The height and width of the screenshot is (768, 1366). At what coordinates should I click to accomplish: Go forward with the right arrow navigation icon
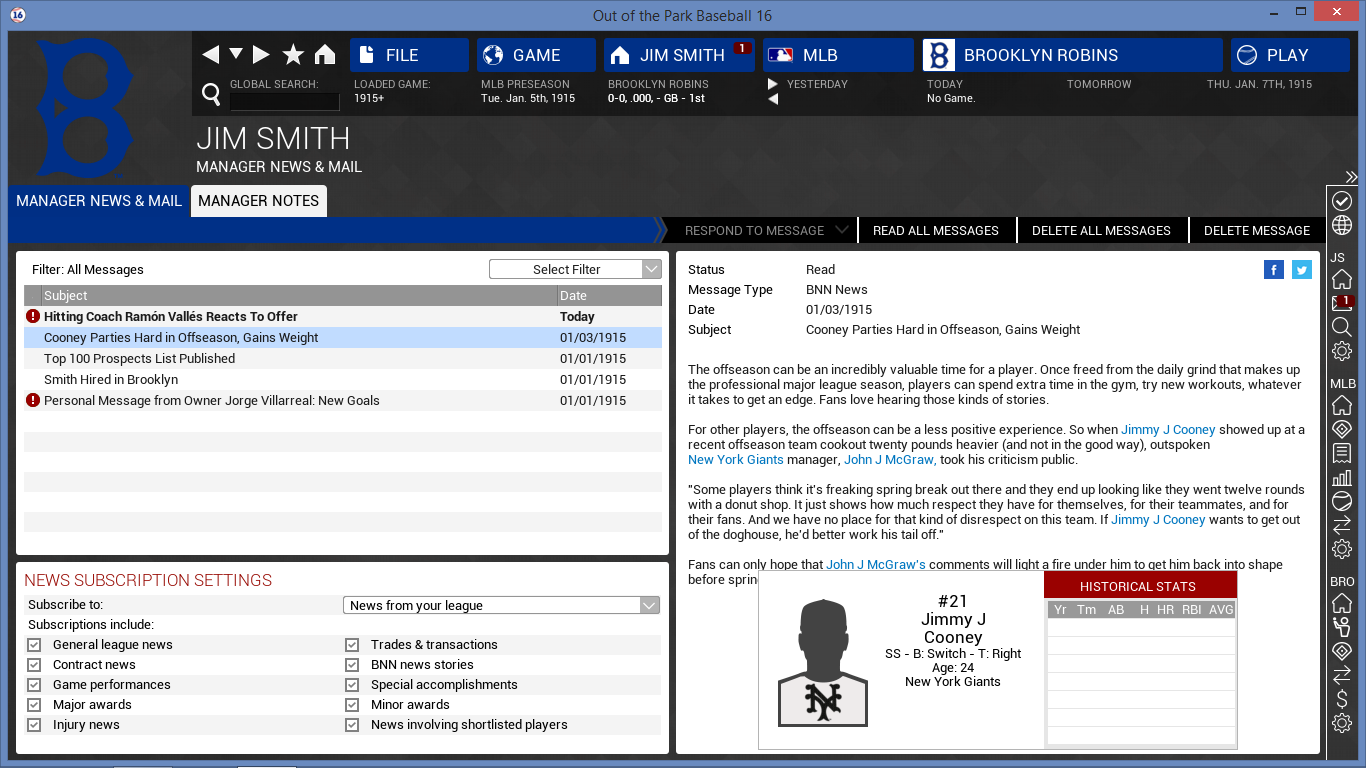(261, 55)
